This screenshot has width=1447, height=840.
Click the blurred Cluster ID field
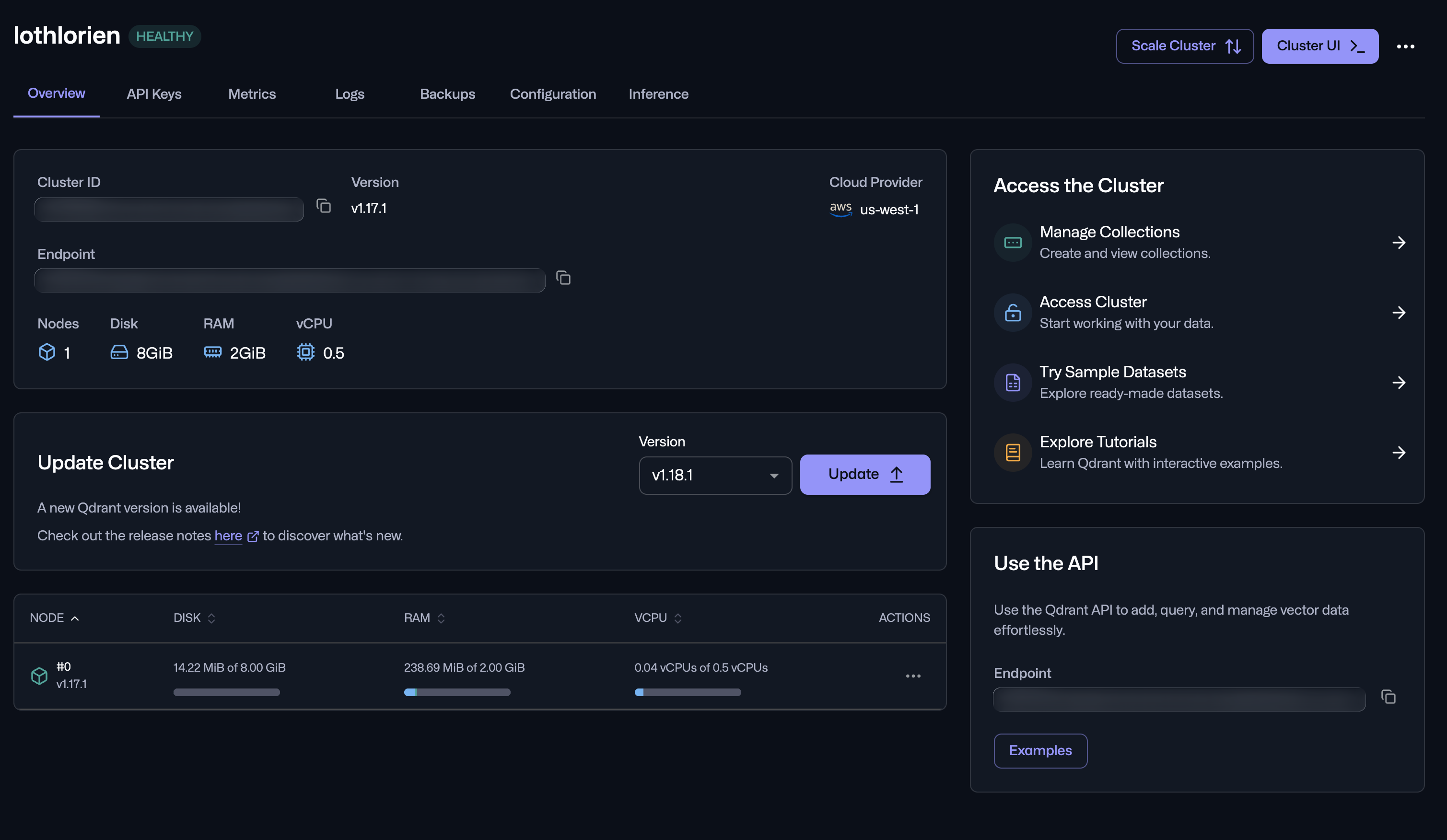(x=169, y=210)
